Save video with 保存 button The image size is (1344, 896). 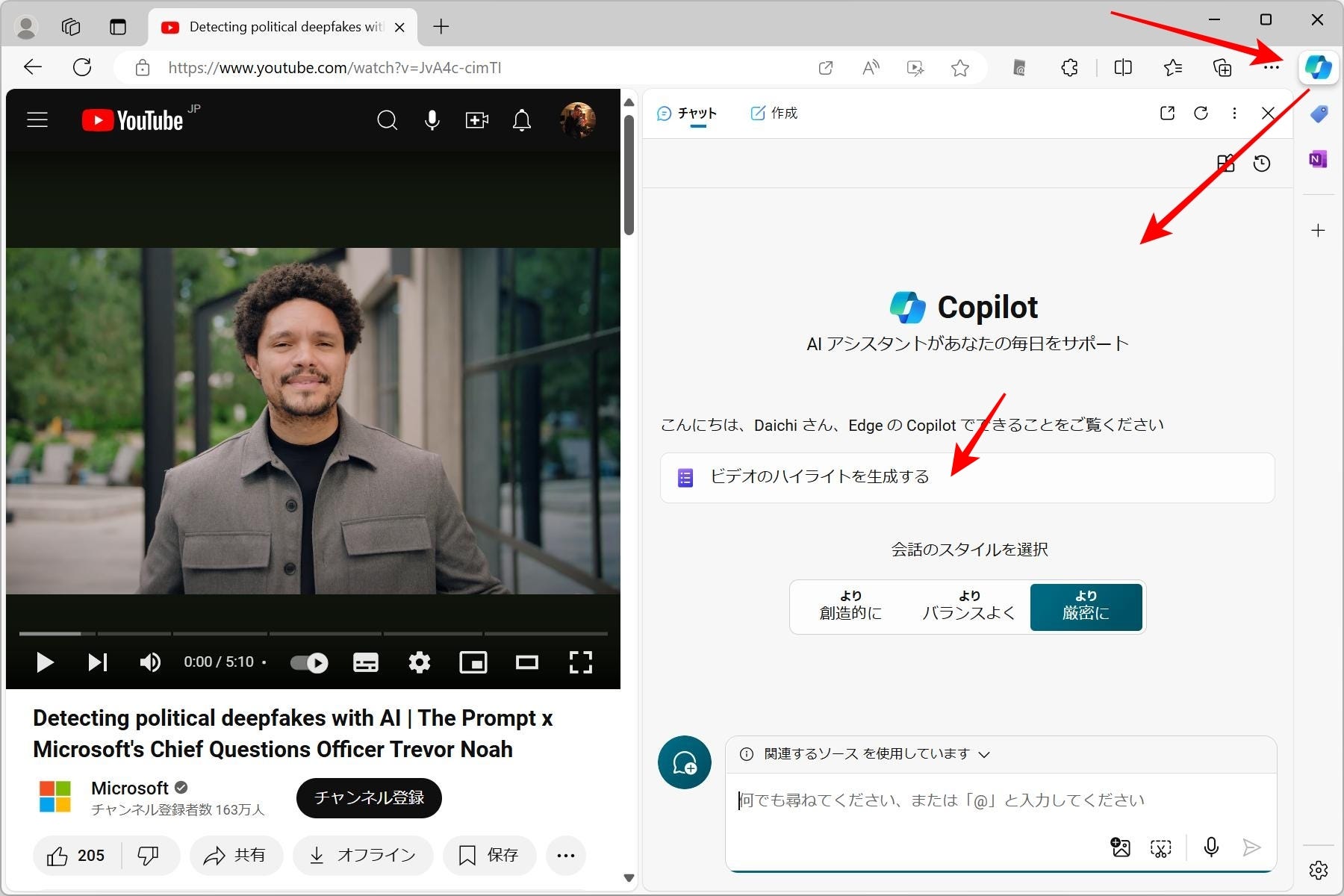click(489, 856)
